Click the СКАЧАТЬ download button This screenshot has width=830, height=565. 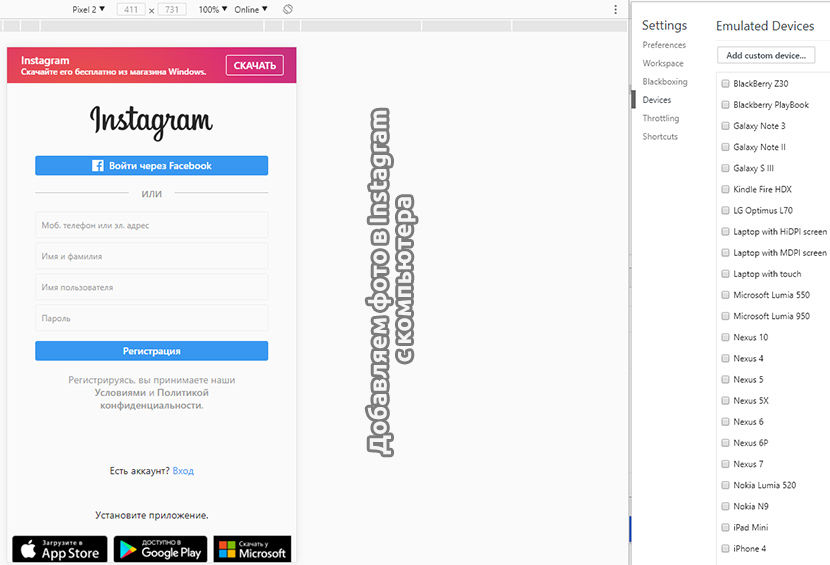[255, 66]
